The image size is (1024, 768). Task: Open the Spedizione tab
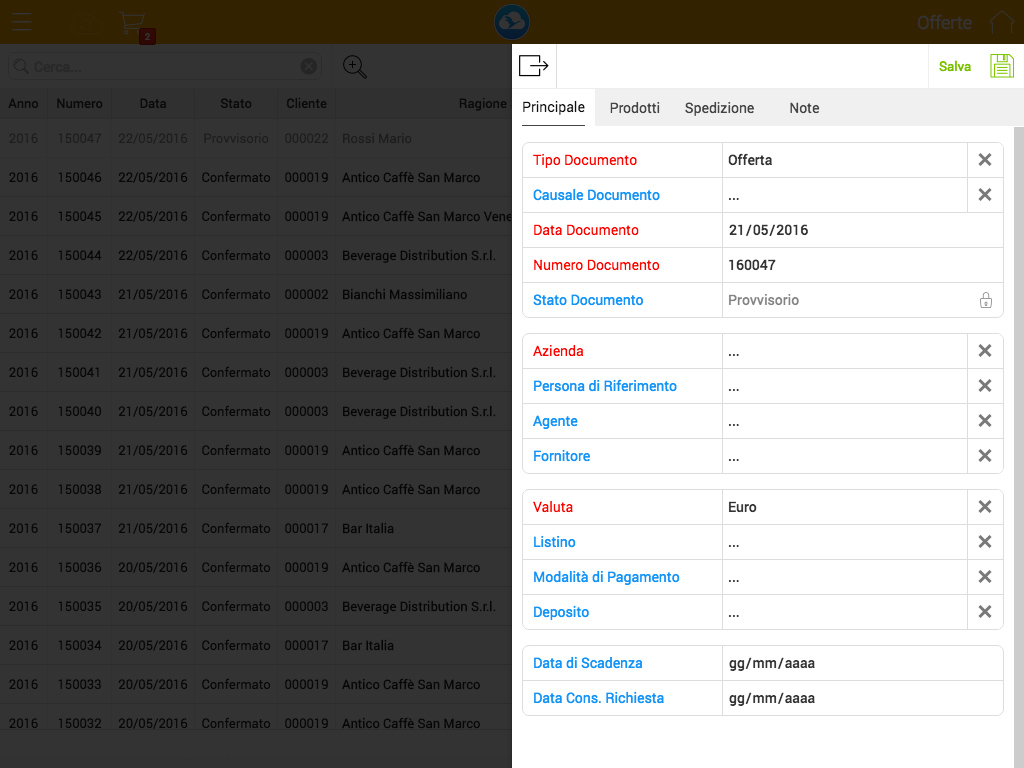coord(719,108)
